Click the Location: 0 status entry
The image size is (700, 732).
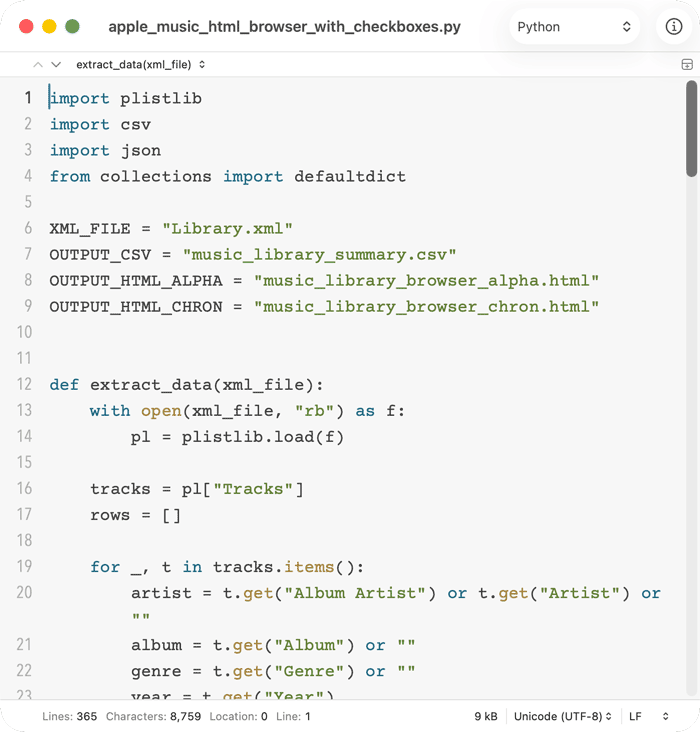tap(238, 716)
